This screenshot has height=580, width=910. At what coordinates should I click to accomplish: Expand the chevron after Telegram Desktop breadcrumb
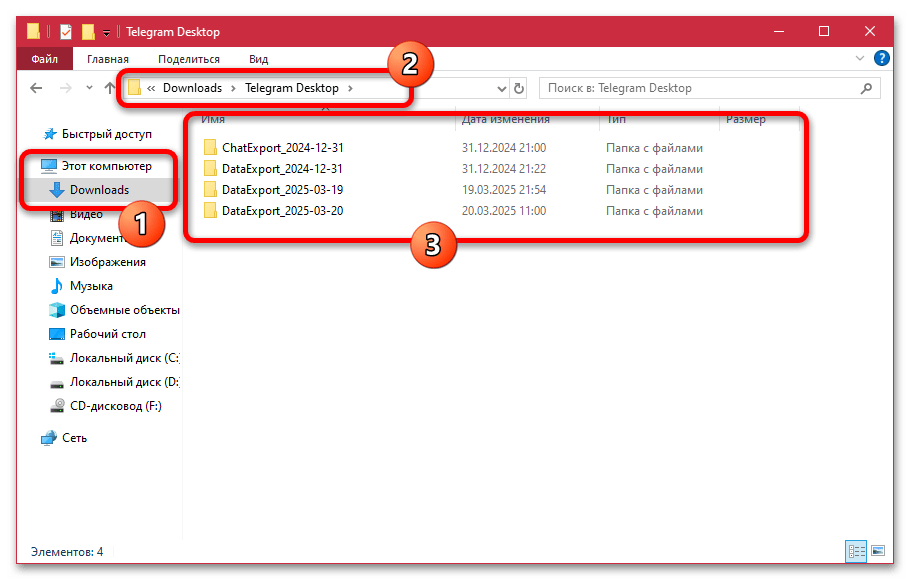tap(350, 88)
